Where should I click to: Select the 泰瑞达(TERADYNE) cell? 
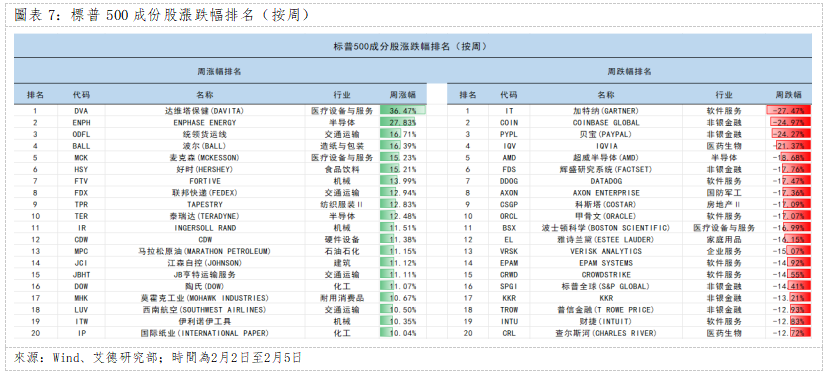point(204,216)
